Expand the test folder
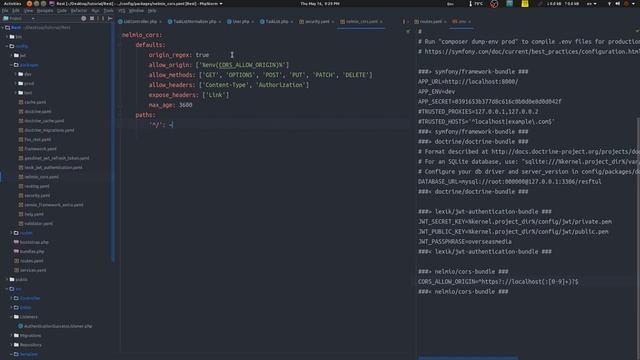The image size is (640, 360). click(x=16, y=93)
